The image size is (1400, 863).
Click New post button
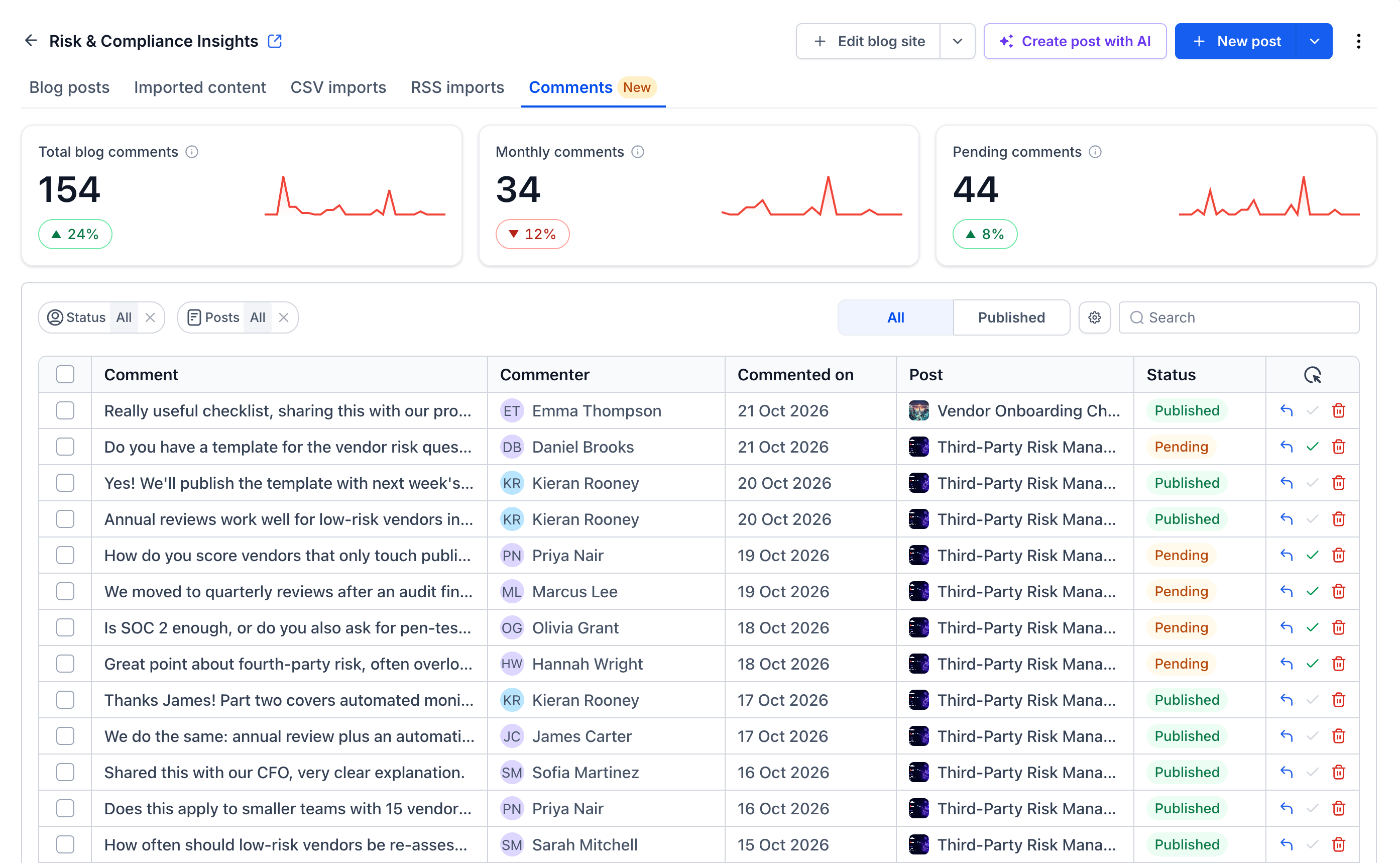pos(1236,41)
